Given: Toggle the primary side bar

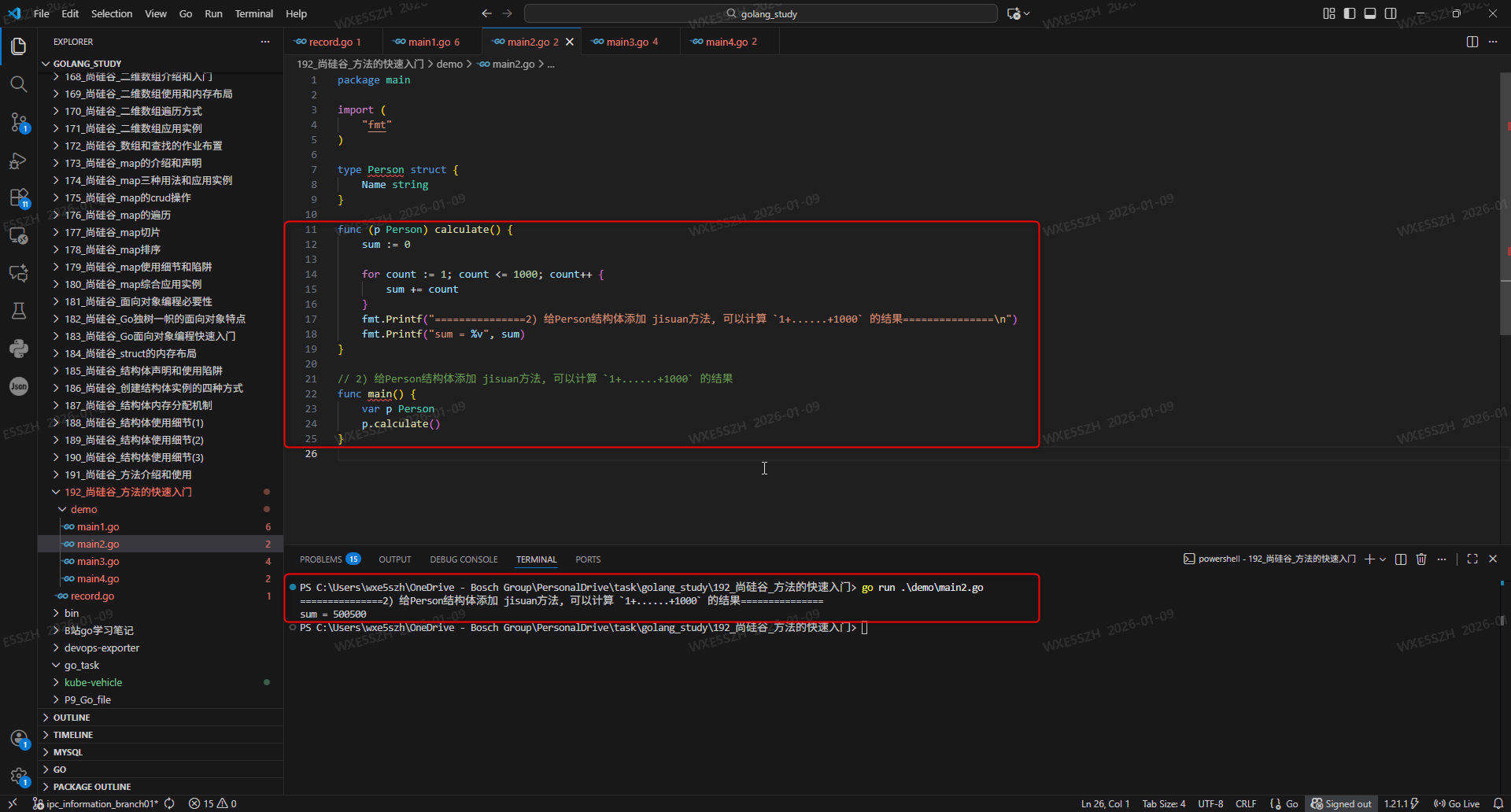Looking at the screenshot, I should [x=1350, y=13].
